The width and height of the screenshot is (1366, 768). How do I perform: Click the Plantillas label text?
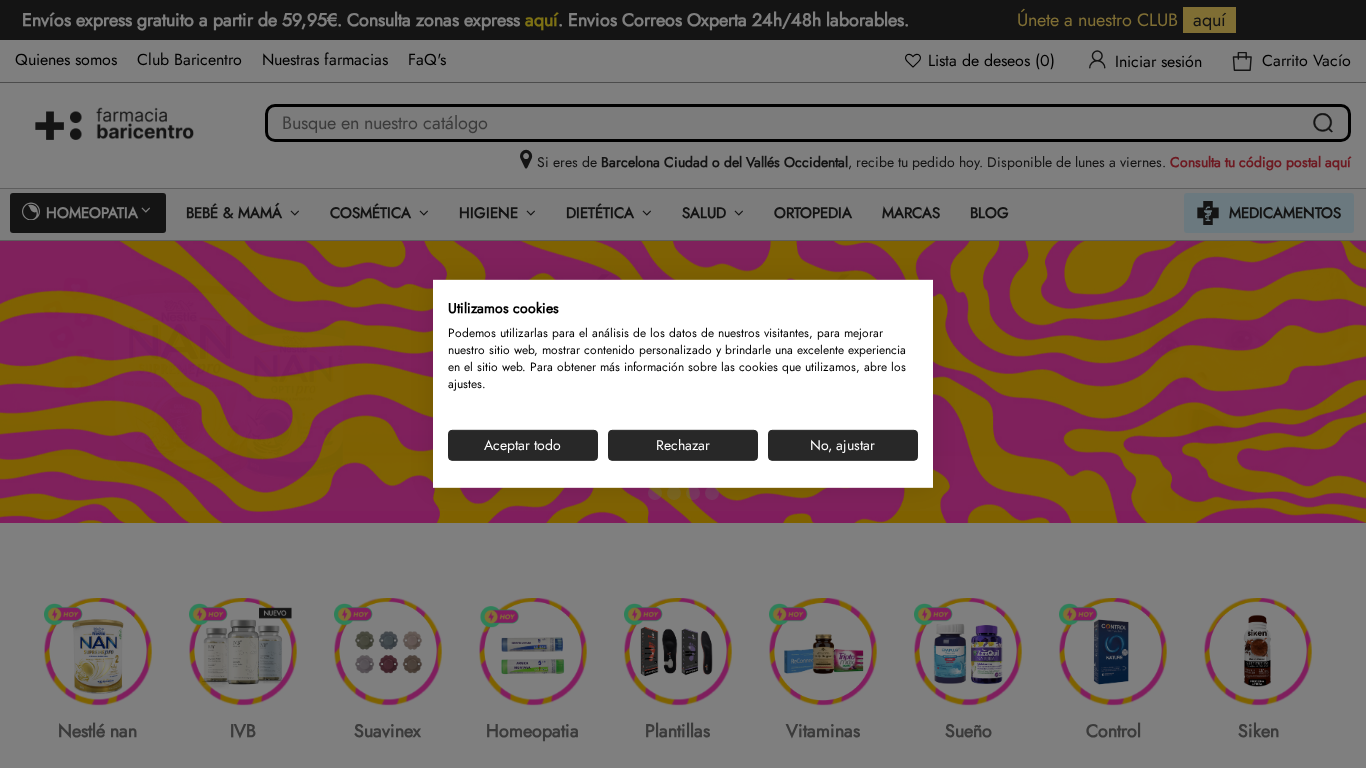tap(678, 731)
